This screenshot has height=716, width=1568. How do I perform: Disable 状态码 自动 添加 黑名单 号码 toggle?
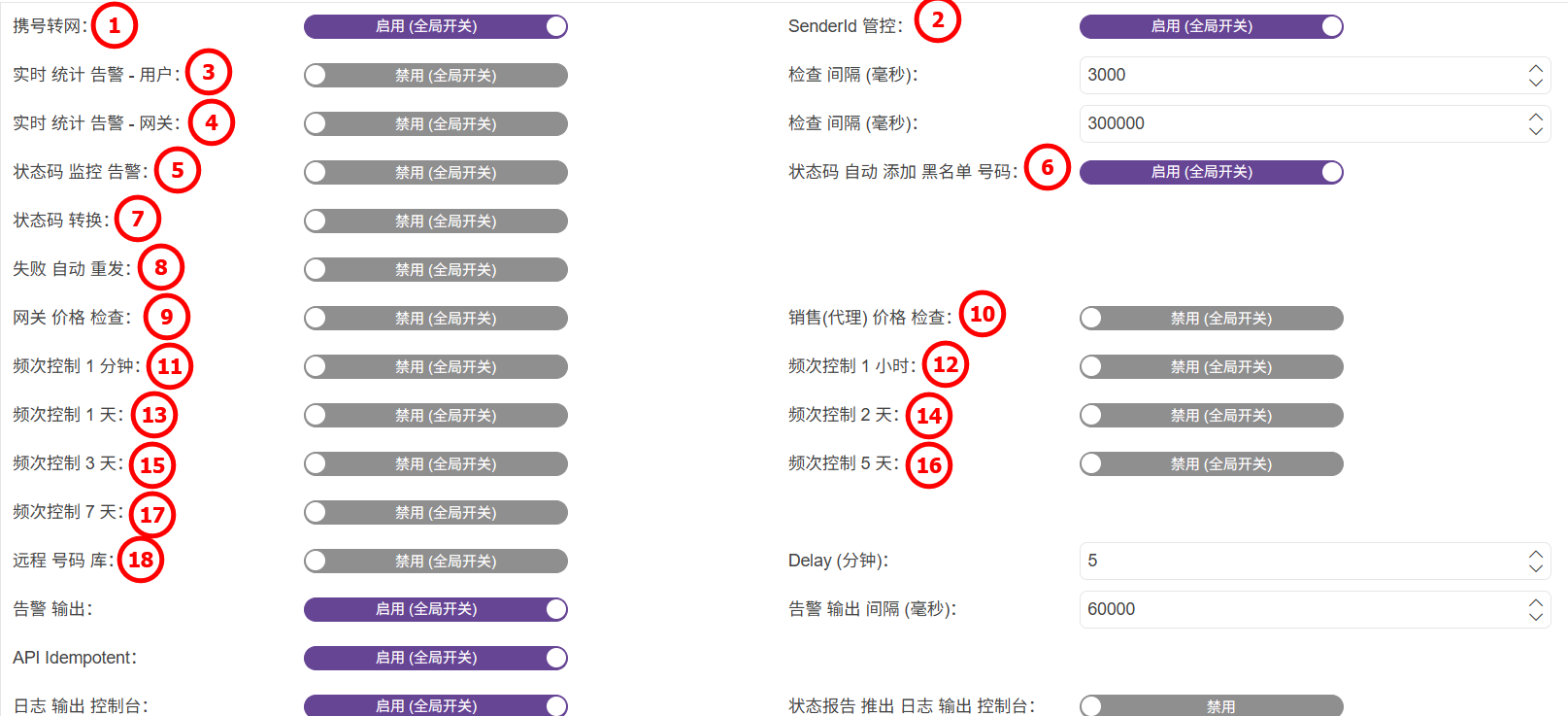[1211, 172]
